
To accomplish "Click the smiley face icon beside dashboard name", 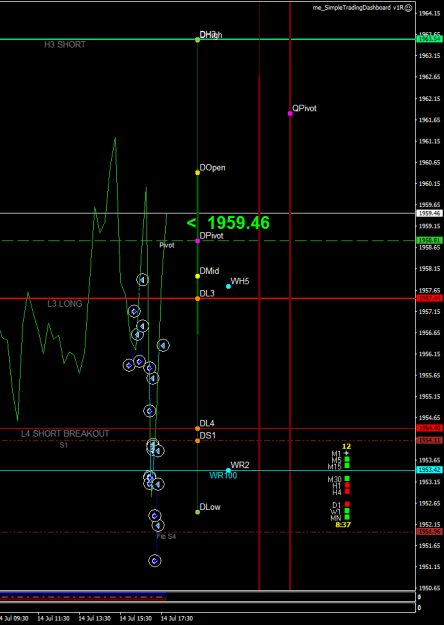I will 409,8.
